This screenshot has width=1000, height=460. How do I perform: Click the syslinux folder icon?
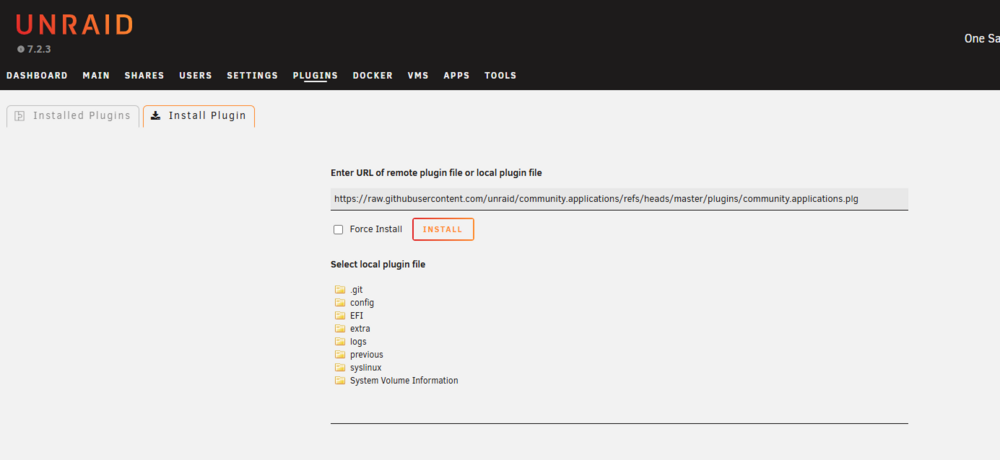tap(339, 367)
